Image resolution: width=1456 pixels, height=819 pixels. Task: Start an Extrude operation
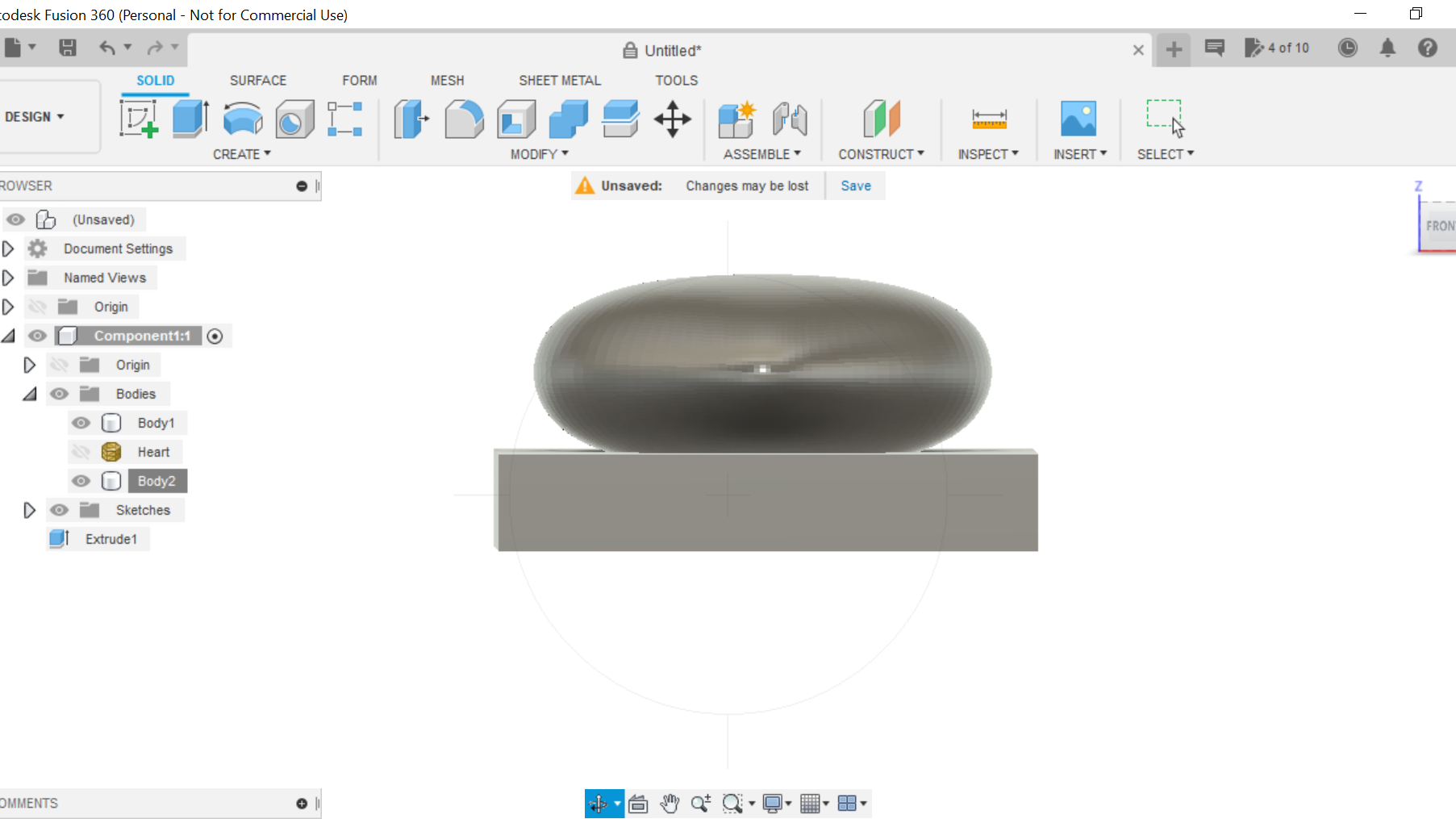click(190, 119)
